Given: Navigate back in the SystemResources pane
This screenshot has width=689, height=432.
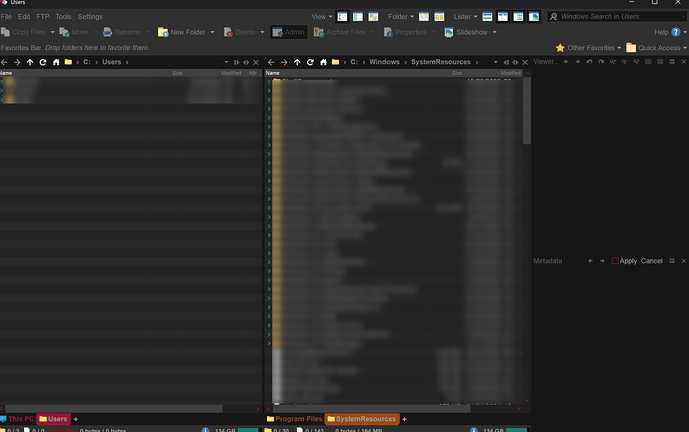Looking at the screenshot, I should pyautogui.click(x=271, y=63).
